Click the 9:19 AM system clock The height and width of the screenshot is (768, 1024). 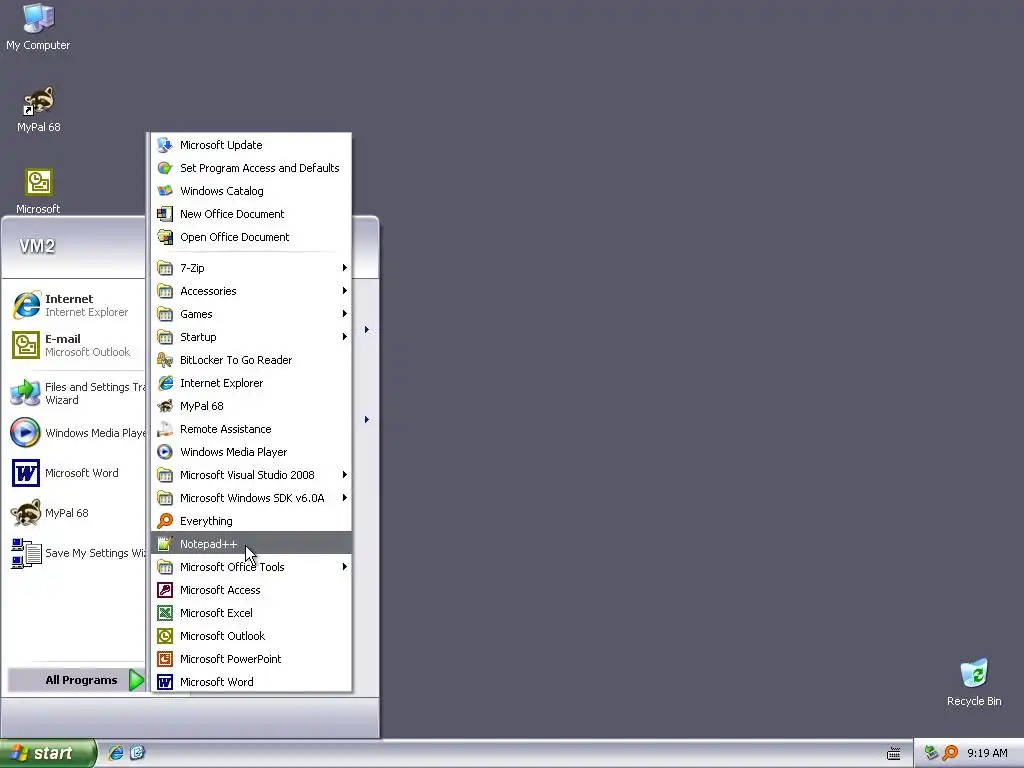pyautogui.click(x=987, y=753)
